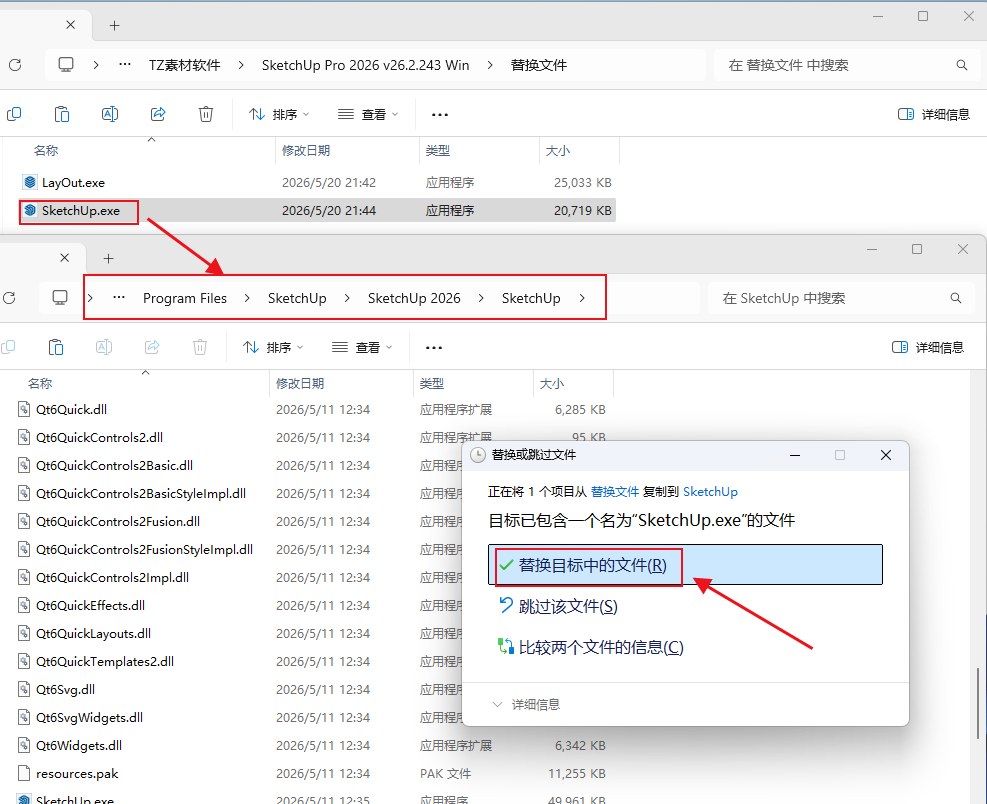Click the paste icon in 替换文件 window toolbar
This screenshot has height=804, width=987.
point(62,114)
